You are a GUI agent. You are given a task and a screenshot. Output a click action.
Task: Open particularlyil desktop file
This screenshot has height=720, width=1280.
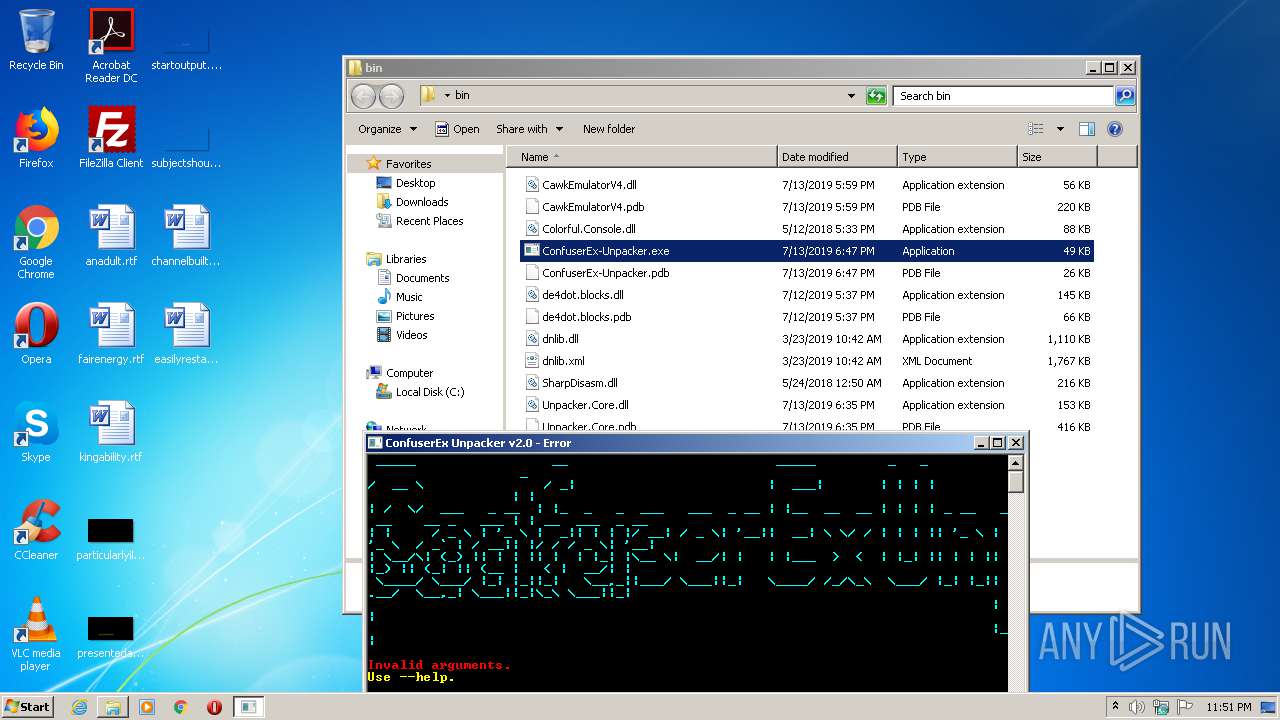(x=111, y=538)
